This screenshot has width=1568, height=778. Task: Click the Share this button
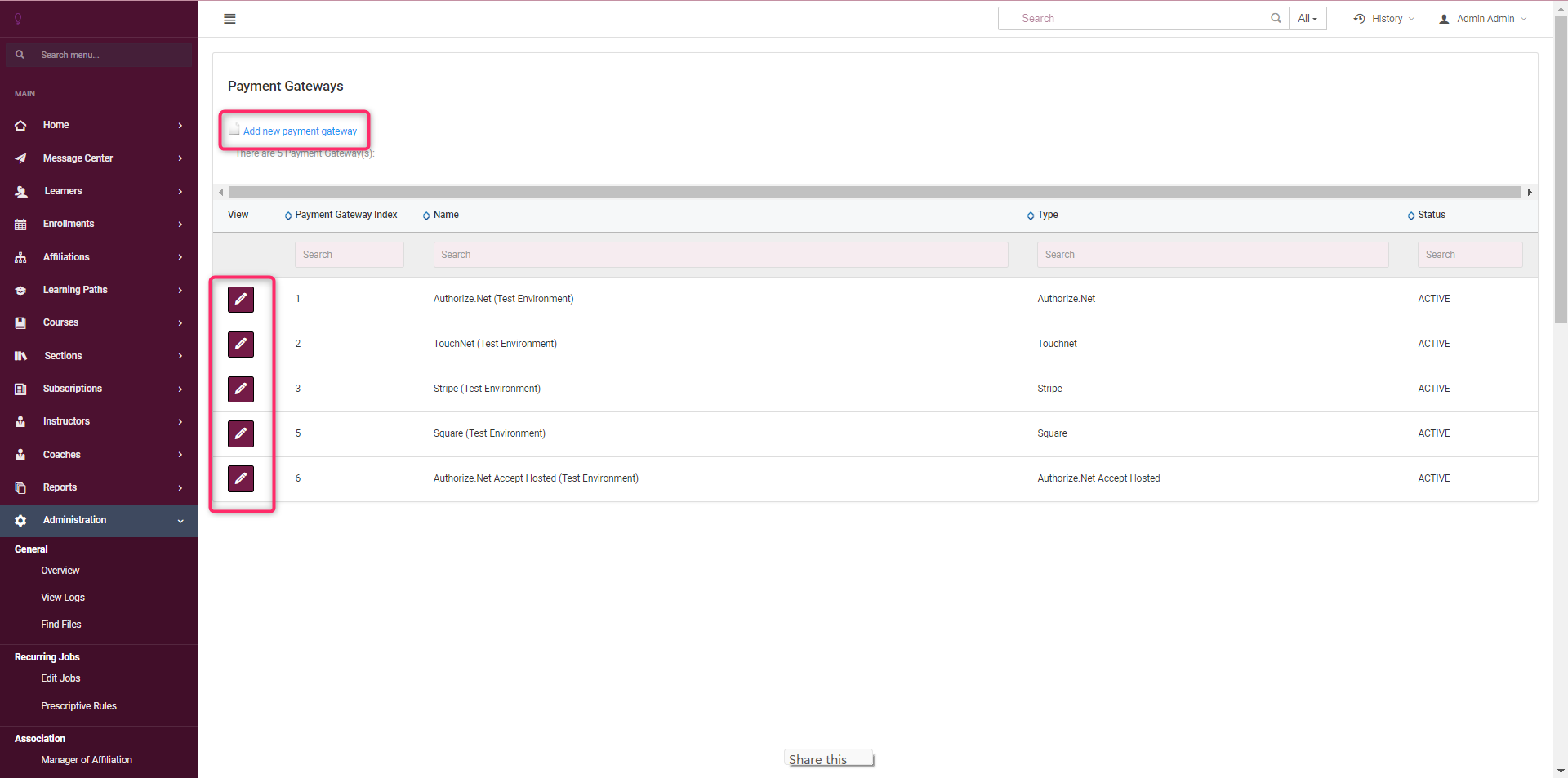829,758
